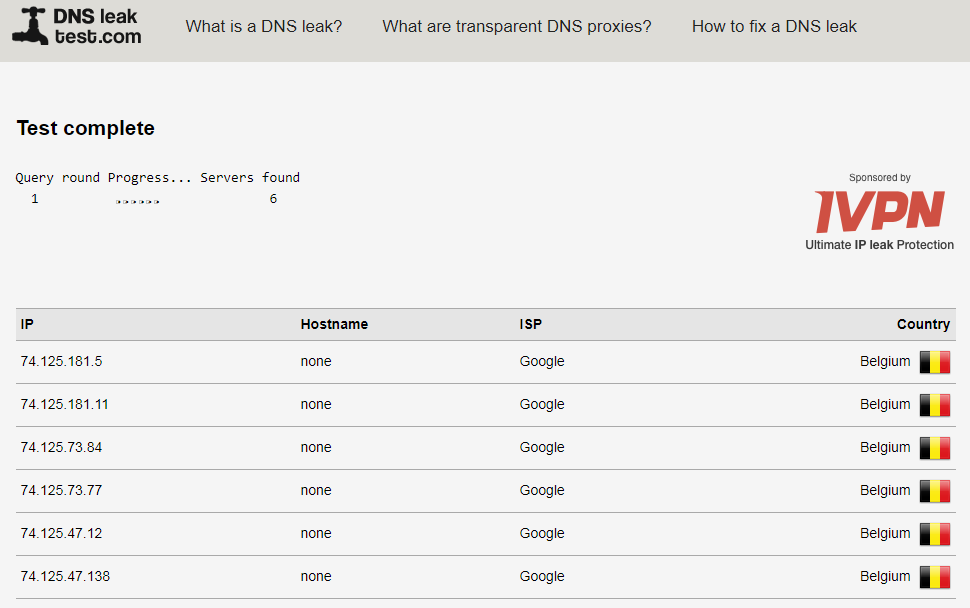This screenshot has height=608, width=970.
Task: Click the Hostname column header
Action: [x=334, y=325]
